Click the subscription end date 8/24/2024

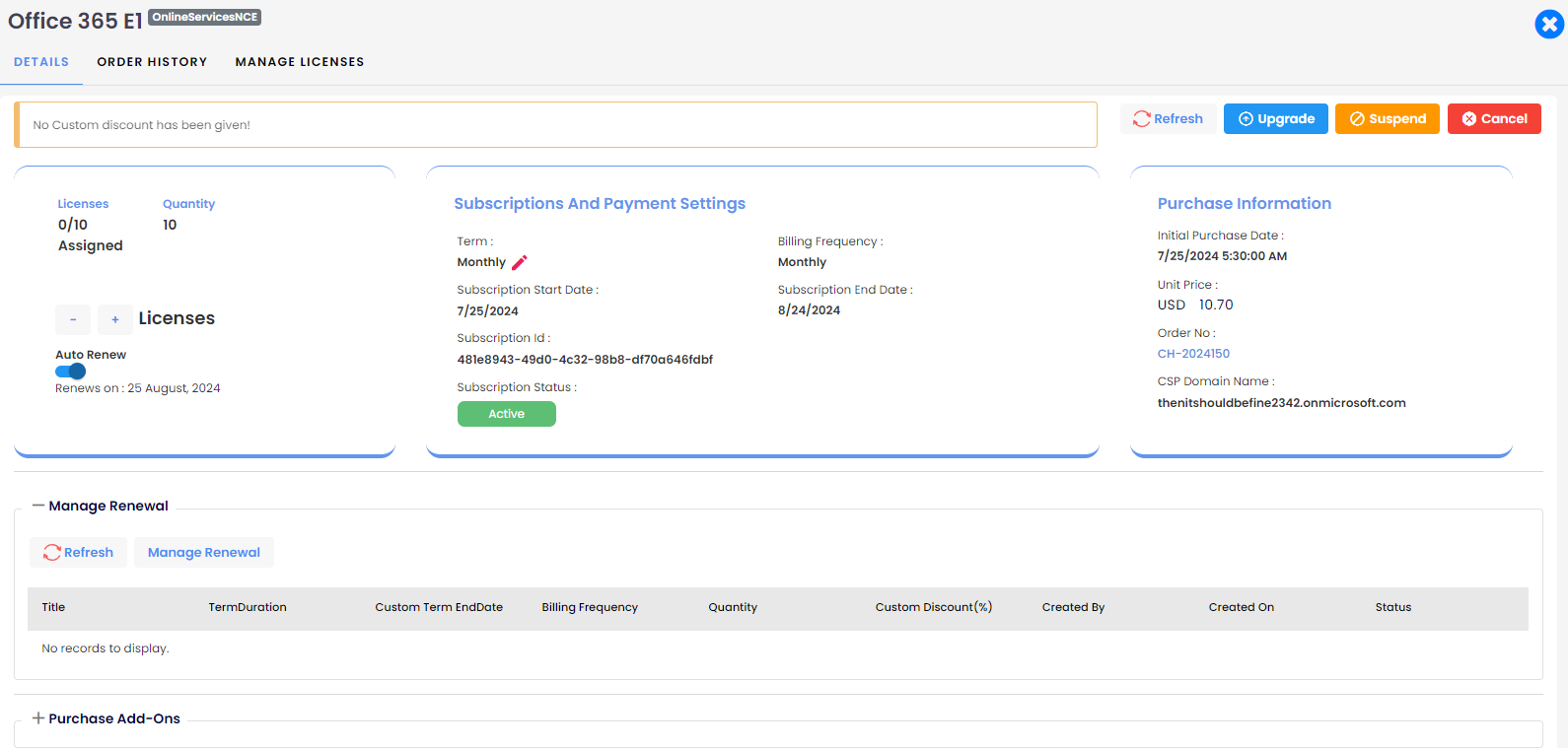pyautogui.click(x=809, y=310)
